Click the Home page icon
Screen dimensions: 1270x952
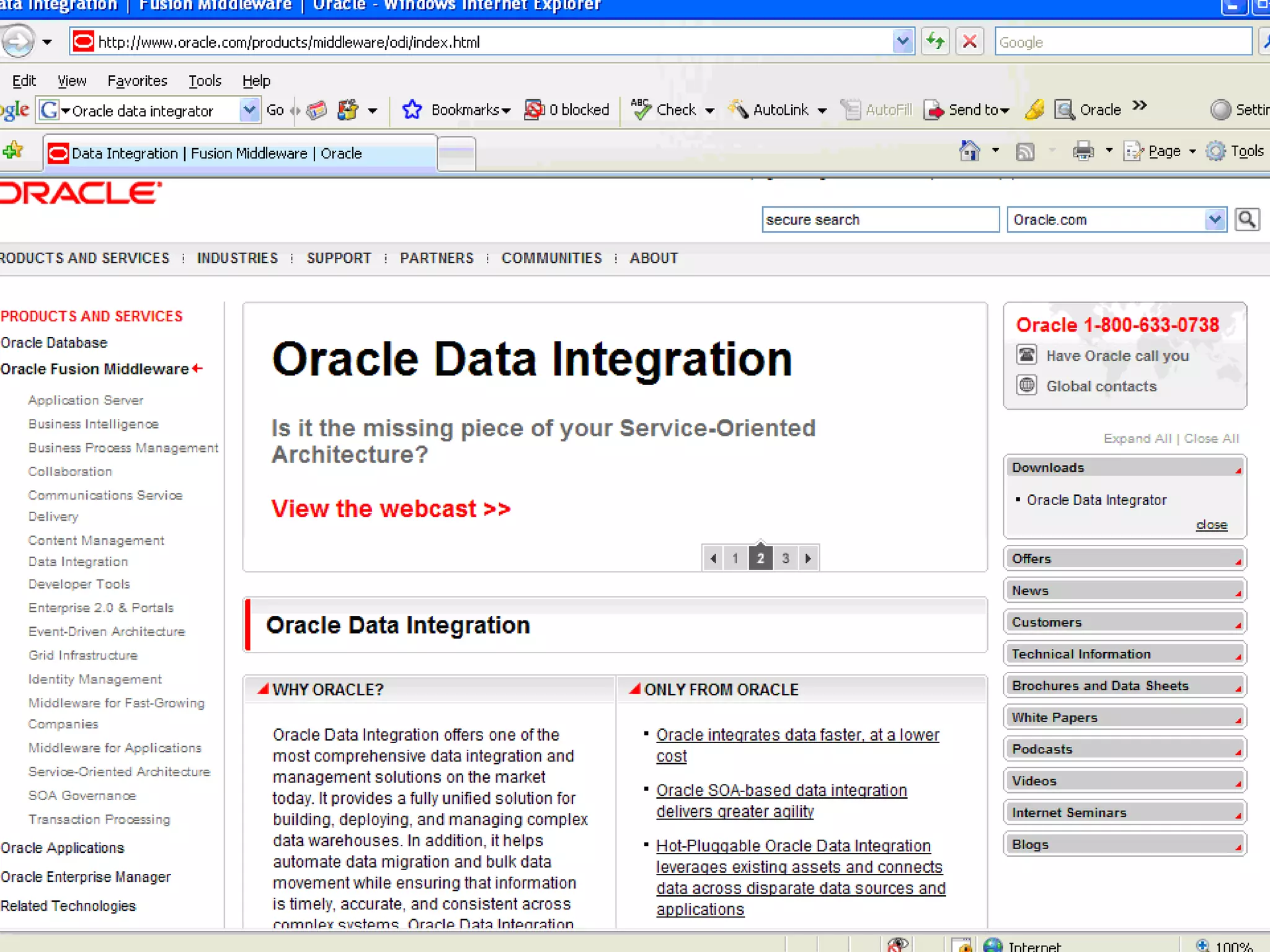coord(970,151)
